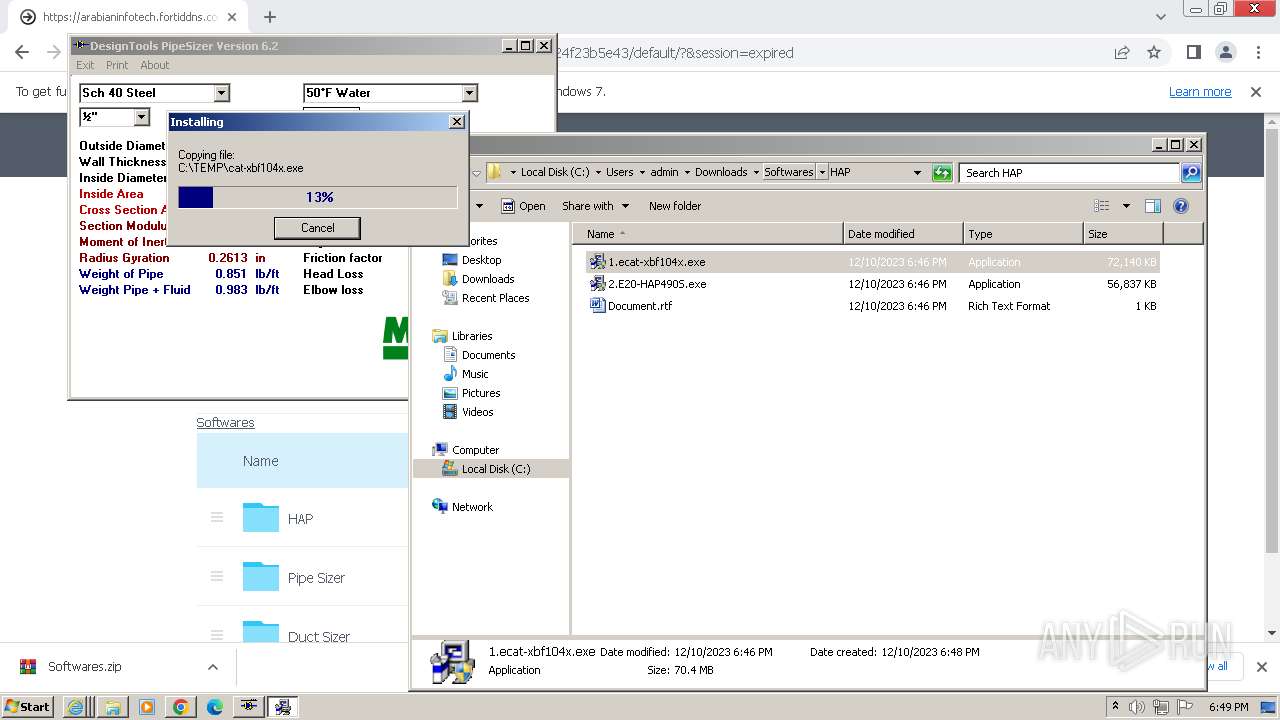Open Chrome profile avatar
This screenshot has height=720, width=1280.
tap(1225, 53)
